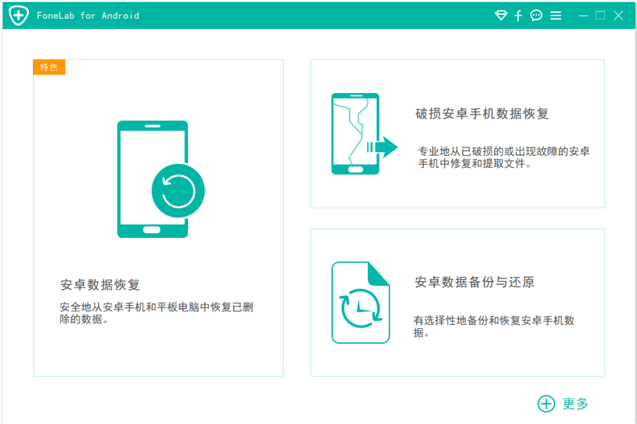
Task: Select the 安卓数据备份与还原 title
Action: [x=474, y=282]
